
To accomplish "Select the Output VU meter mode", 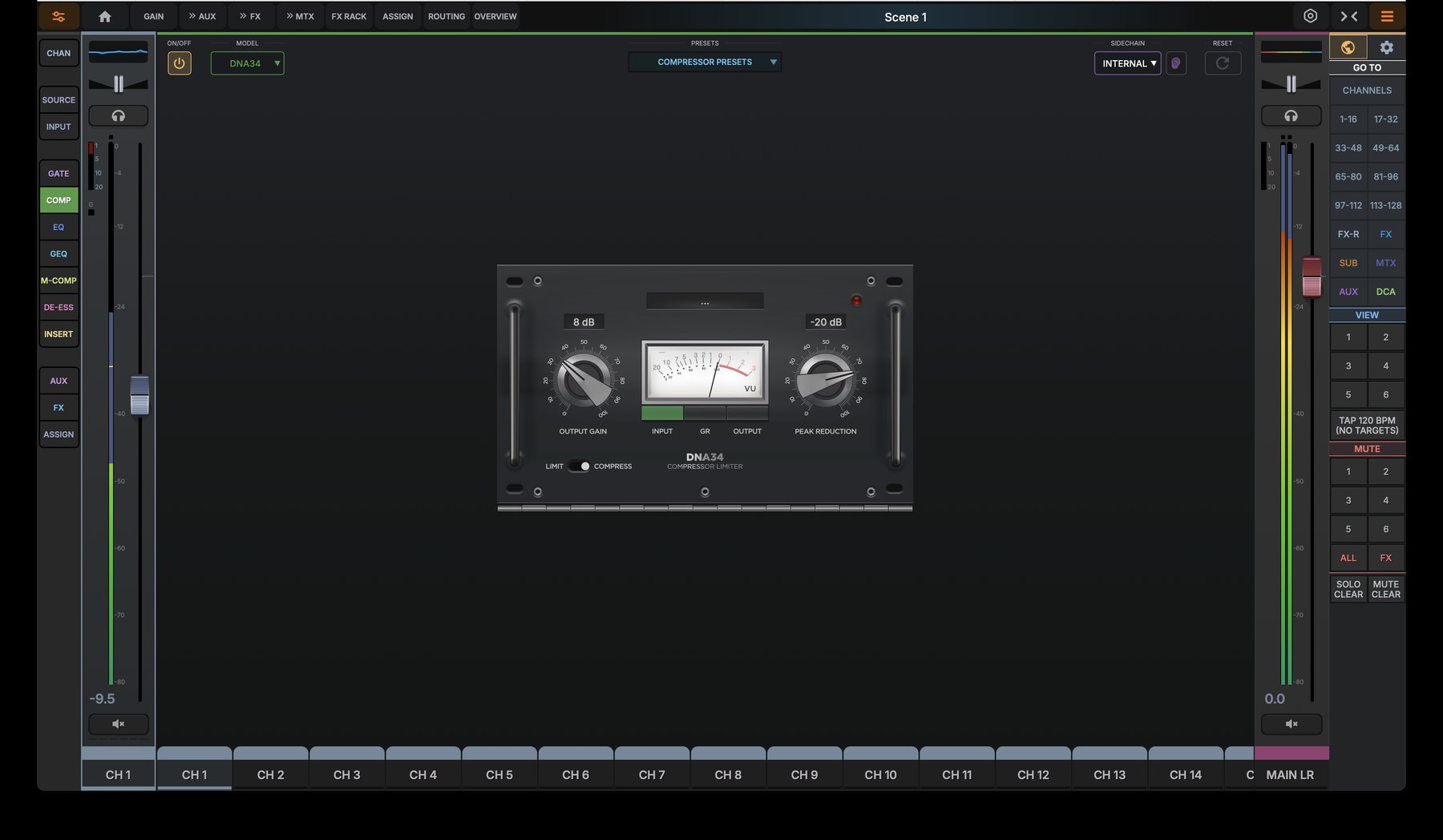I will [x=747, y=414].
